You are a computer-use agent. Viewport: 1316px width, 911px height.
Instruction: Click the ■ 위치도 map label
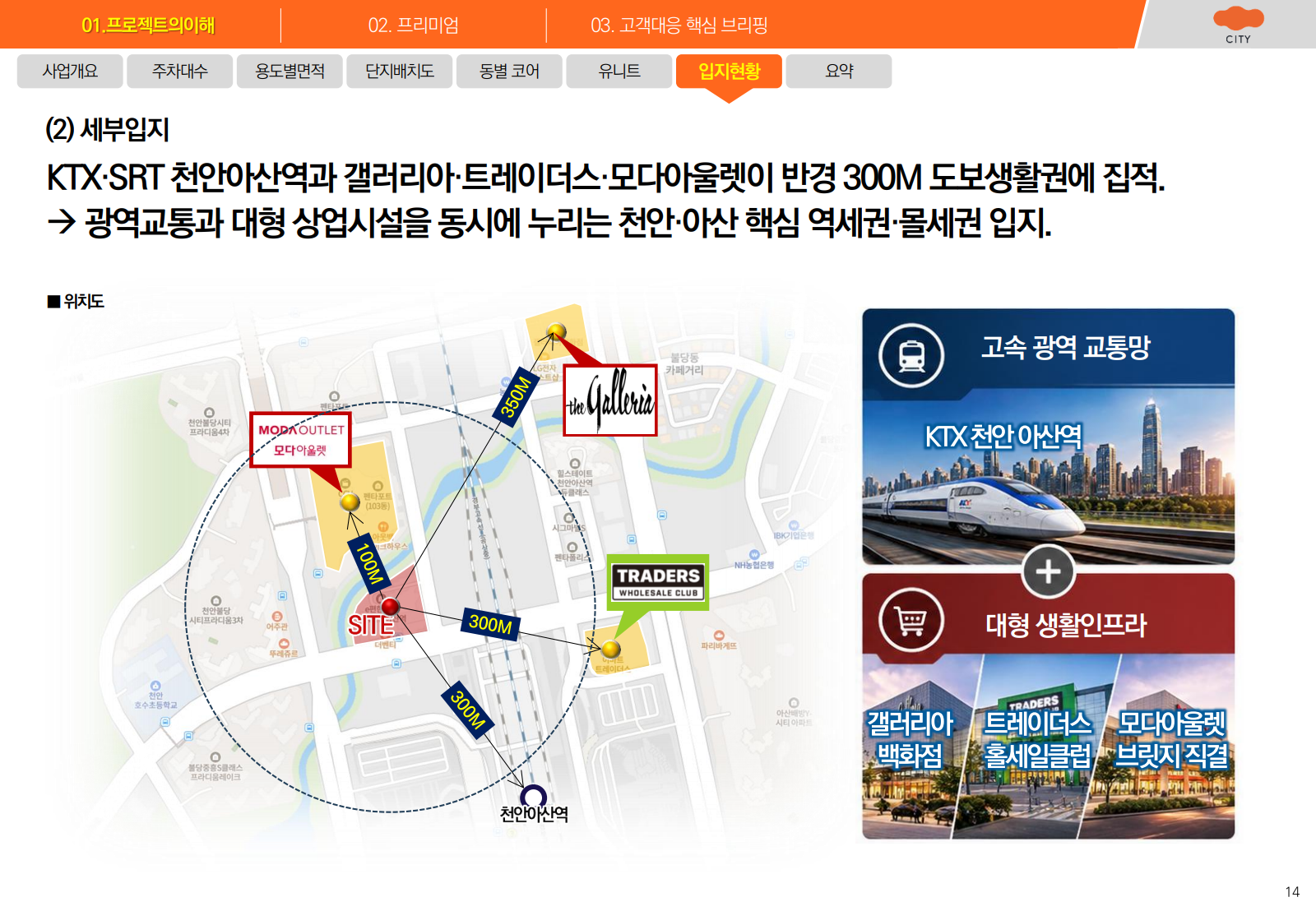[76, 302]
